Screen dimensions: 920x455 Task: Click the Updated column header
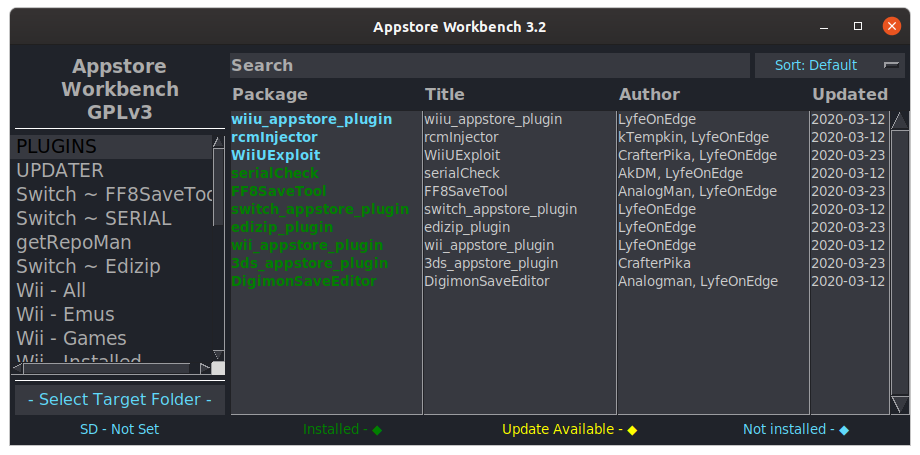[x=850, y=95]
